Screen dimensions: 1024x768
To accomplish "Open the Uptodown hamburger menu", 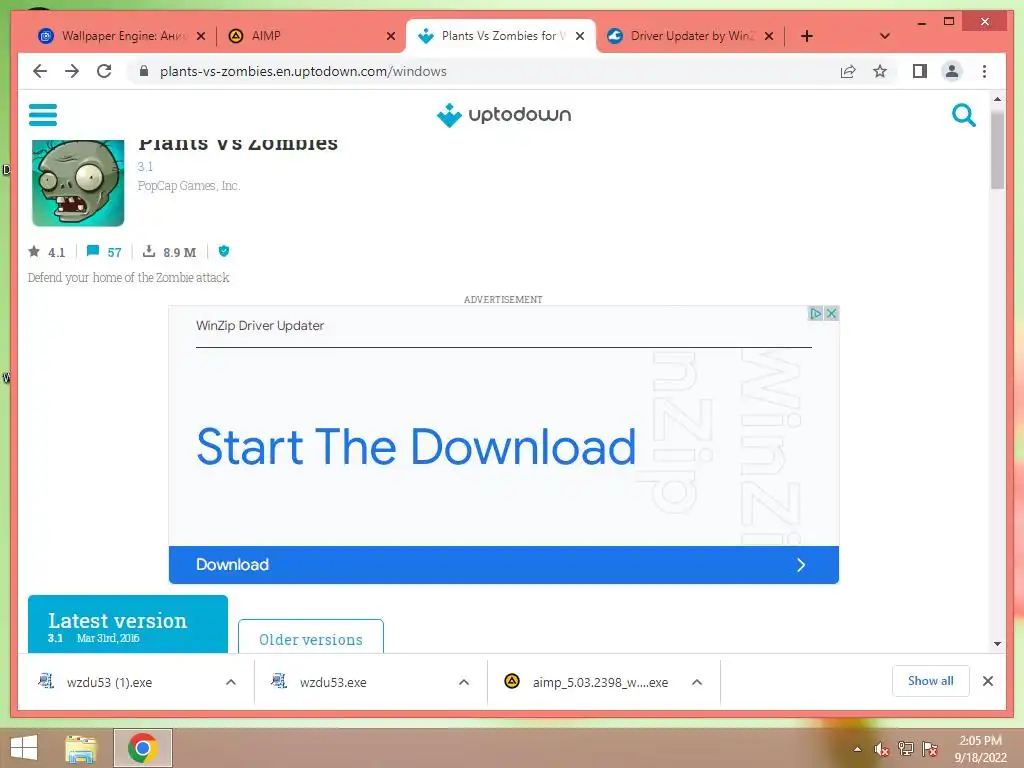I will 43,115.
